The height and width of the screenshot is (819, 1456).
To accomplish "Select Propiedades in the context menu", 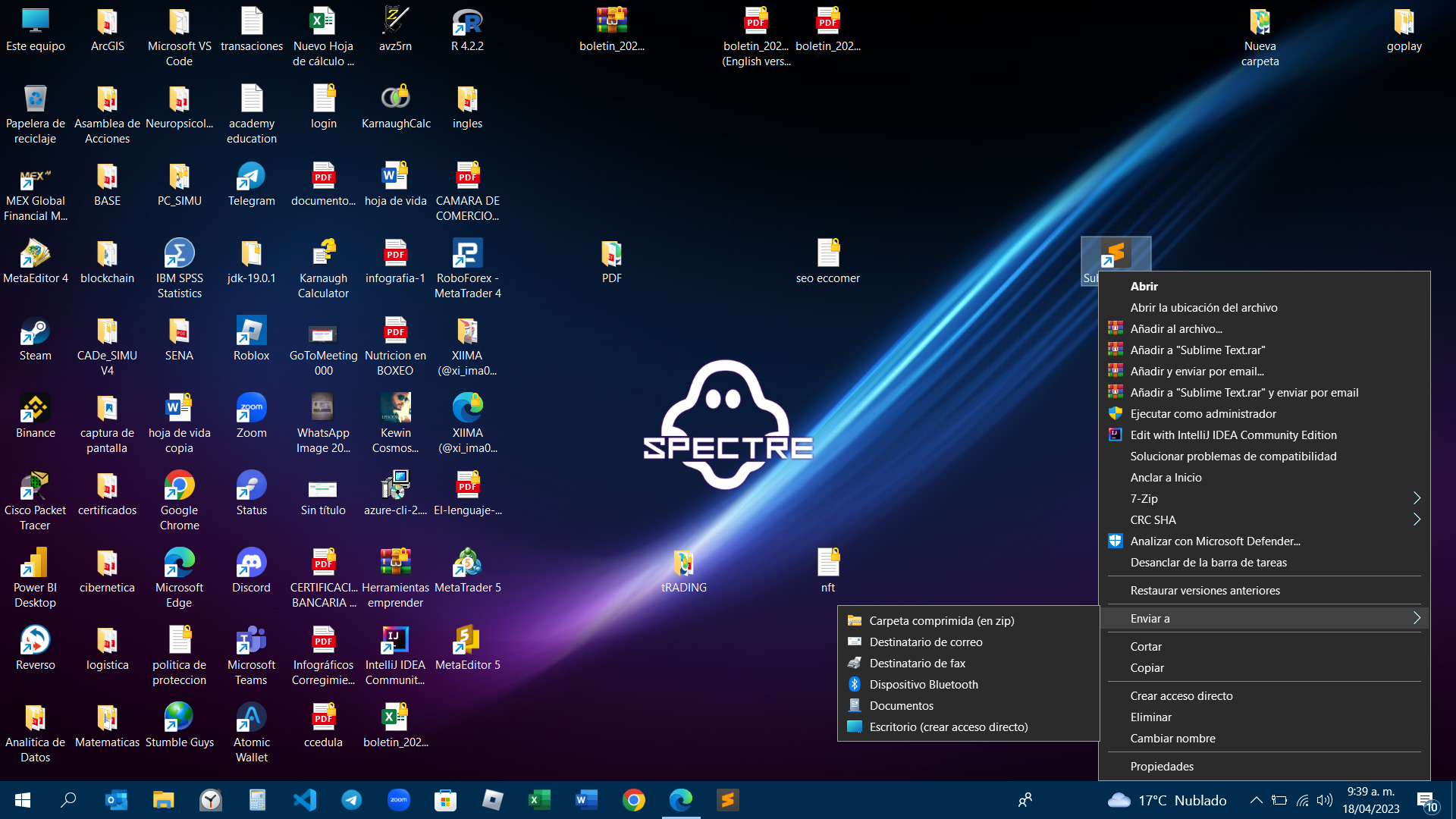I will 1264,766.
